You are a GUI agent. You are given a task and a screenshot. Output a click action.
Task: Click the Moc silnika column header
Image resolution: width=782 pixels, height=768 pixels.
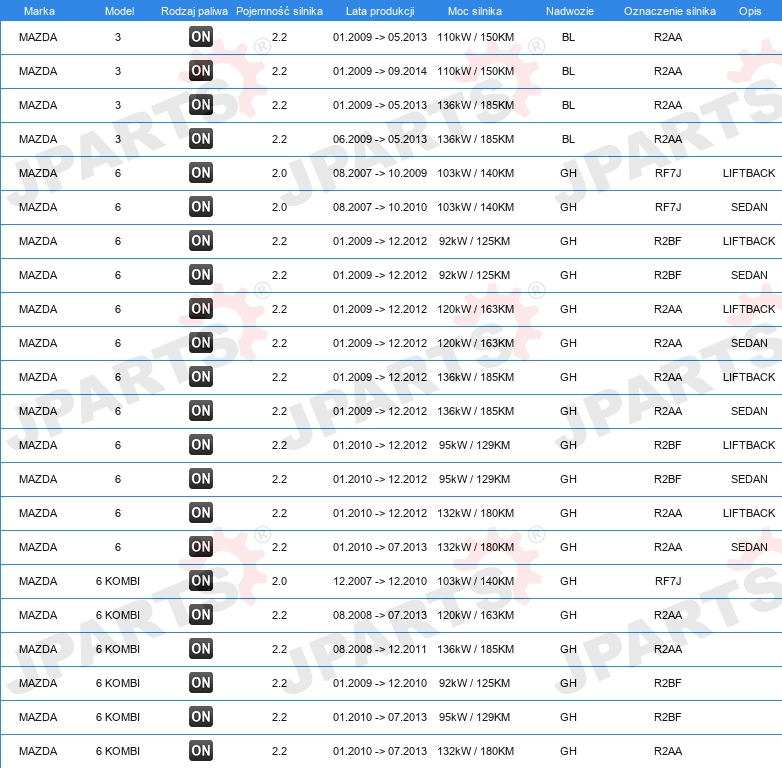(x=475, y=11)
